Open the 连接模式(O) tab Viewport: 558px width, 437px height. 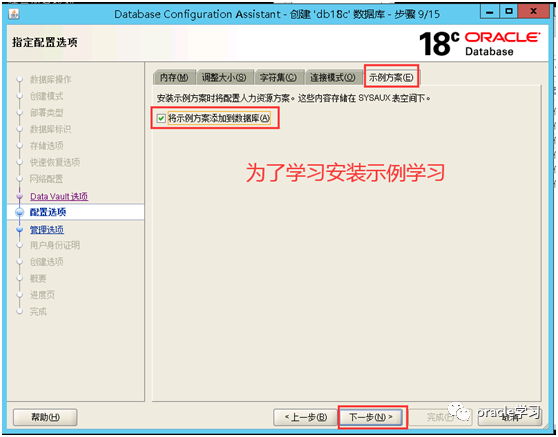[333, 77]
